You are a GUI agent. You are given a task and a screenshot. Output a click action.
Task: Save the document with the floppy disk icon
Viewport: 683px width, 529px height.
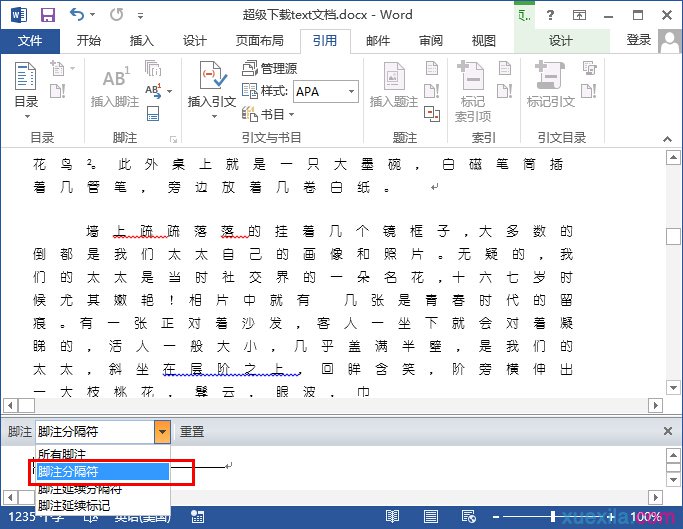(47, 15)
